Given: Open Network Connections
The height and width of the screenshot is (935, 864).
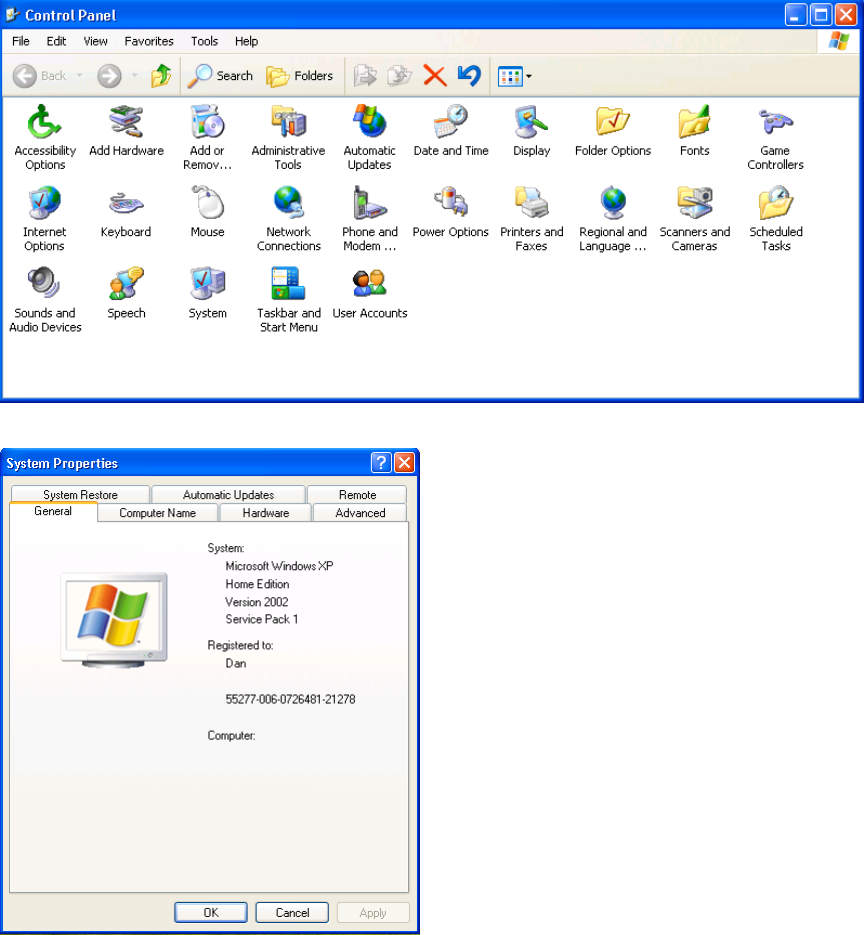Looking at the screenshot, I should (x=289, y=219).
